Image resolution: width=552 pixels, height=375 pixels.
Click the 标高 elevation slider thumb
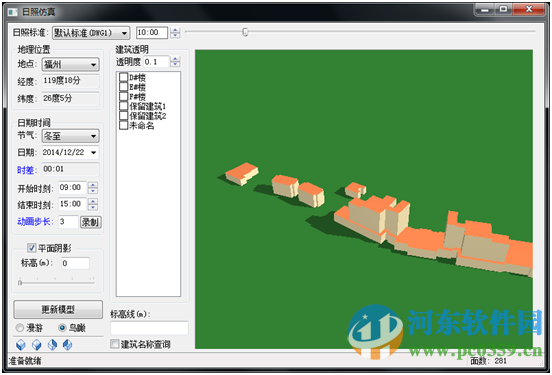pyautogui.click(x=20, y=282)
